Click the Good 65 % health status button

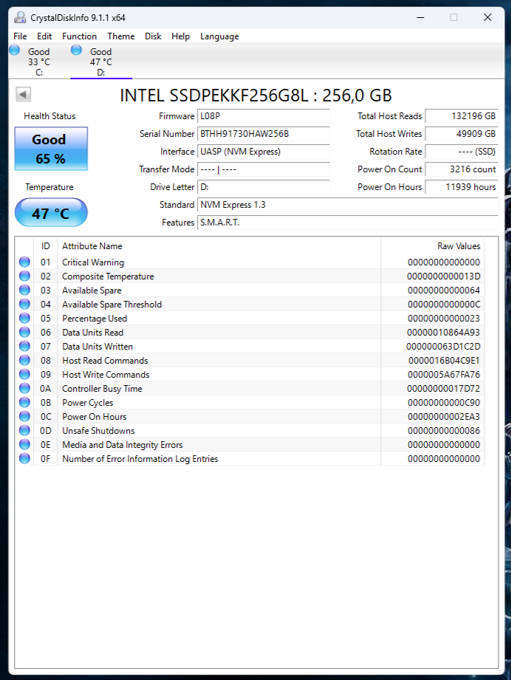(x=51, y=149)
